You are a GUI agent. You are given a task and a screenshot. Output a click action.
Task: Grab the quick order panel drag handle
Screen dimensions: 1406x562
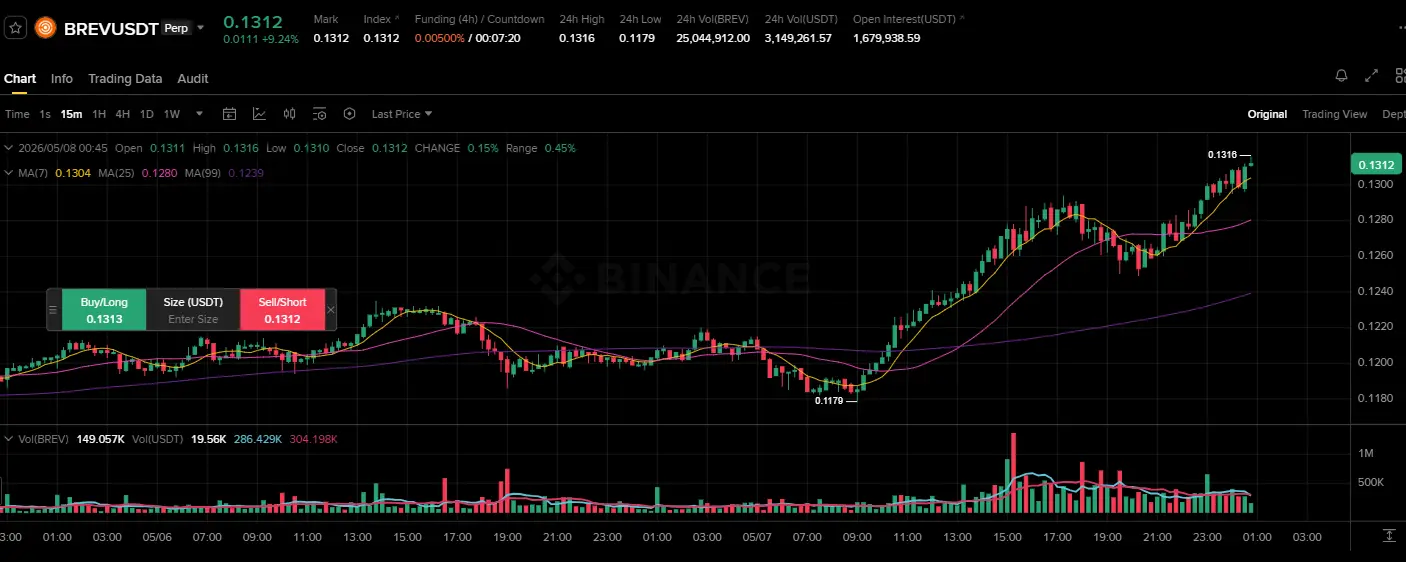[53, 310]
